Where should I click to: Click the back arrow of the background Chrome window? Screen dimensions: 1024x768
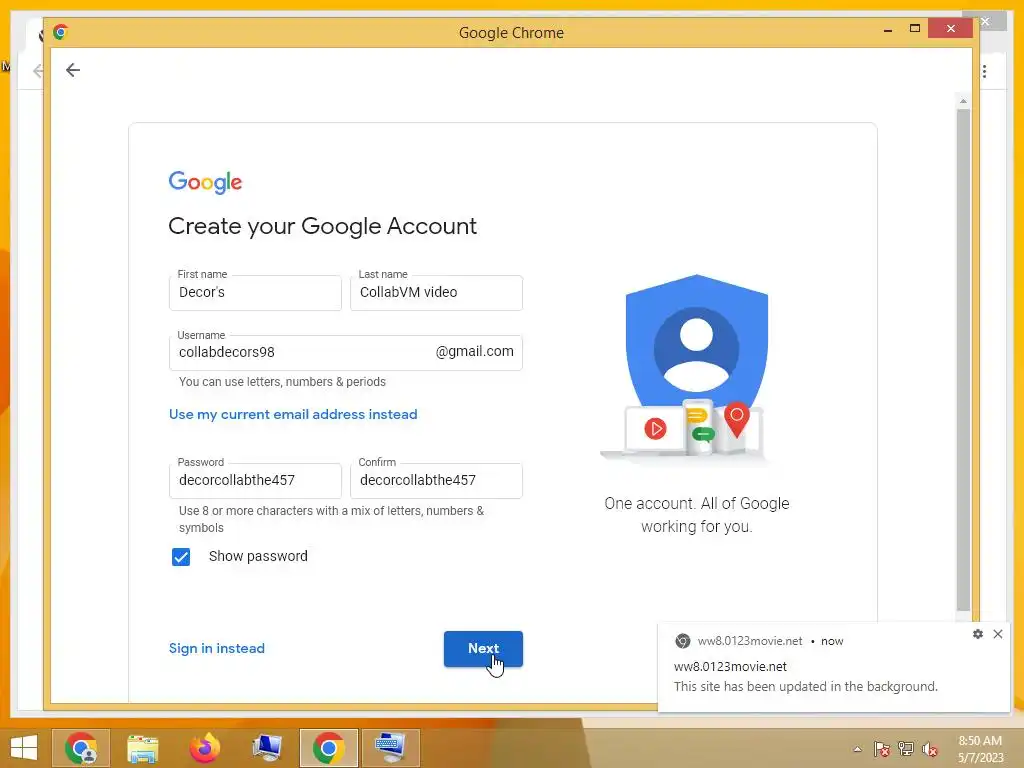point(38,71)
